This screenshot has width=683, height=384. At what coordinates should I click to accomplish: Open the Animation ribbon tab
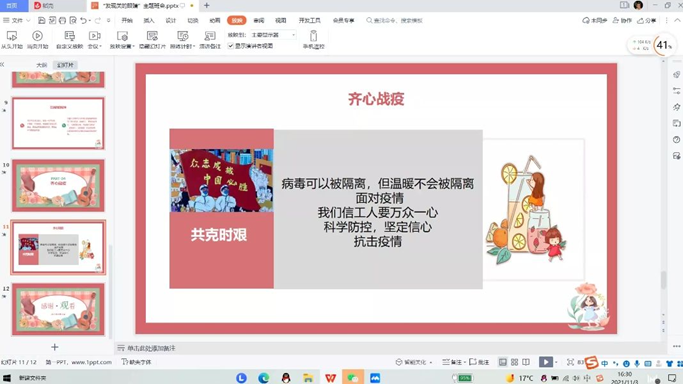215,20
